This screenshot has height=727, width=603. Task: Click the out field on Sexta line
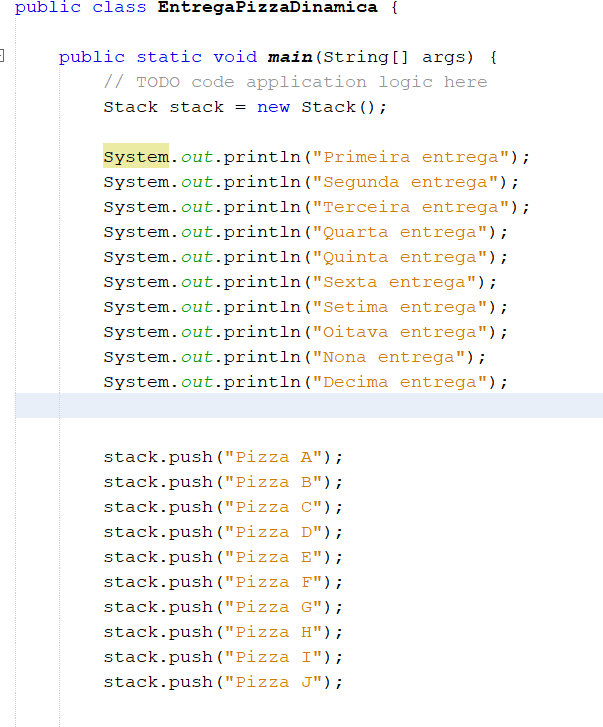tap(197, 282)
